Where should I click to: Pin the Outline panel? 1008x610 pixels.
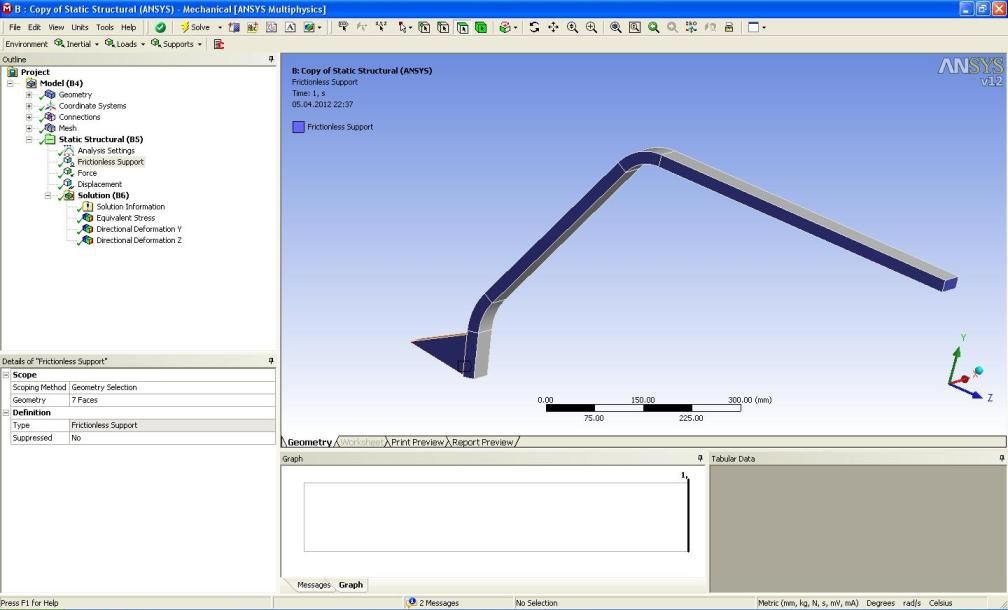click(271, 59)
